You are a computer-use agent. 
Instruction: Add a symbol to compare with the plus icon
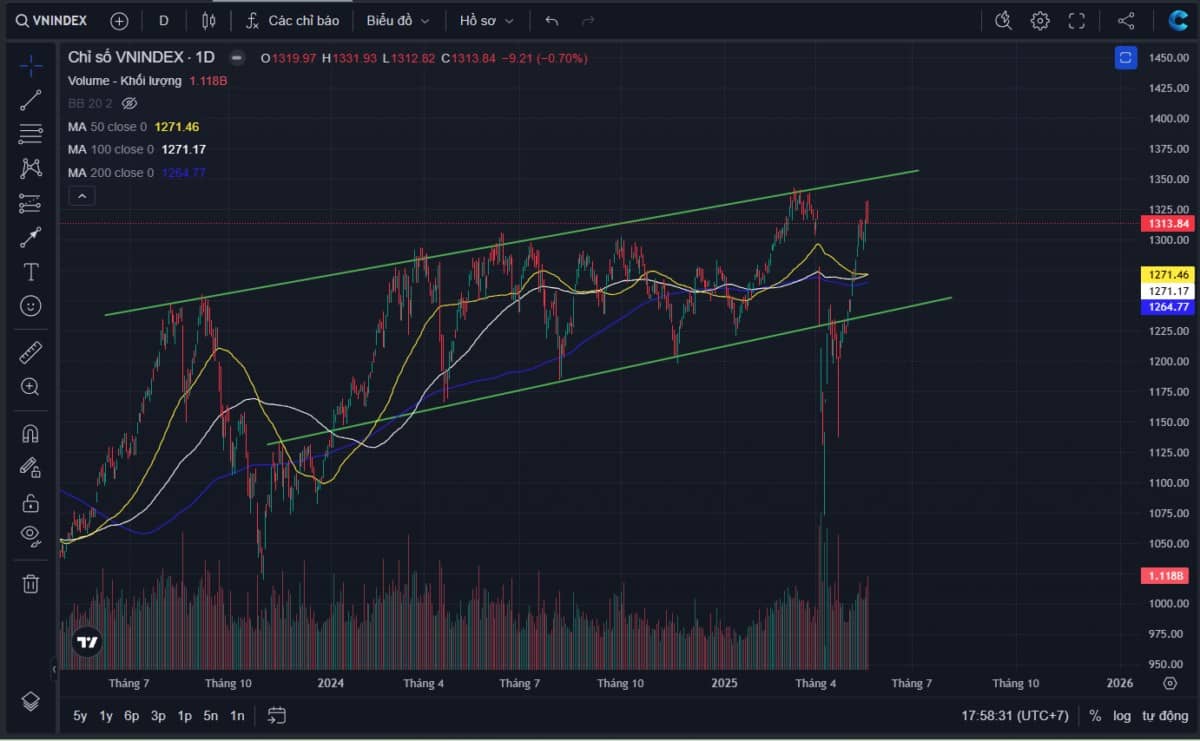click(119, 20)
